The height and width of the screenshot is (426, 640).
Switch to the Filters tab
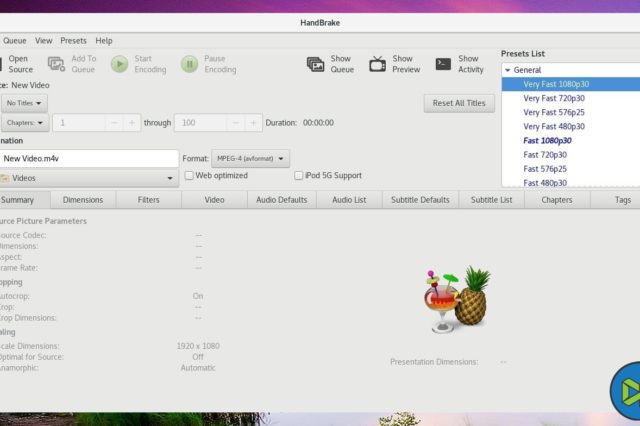[x=148, y=200]
